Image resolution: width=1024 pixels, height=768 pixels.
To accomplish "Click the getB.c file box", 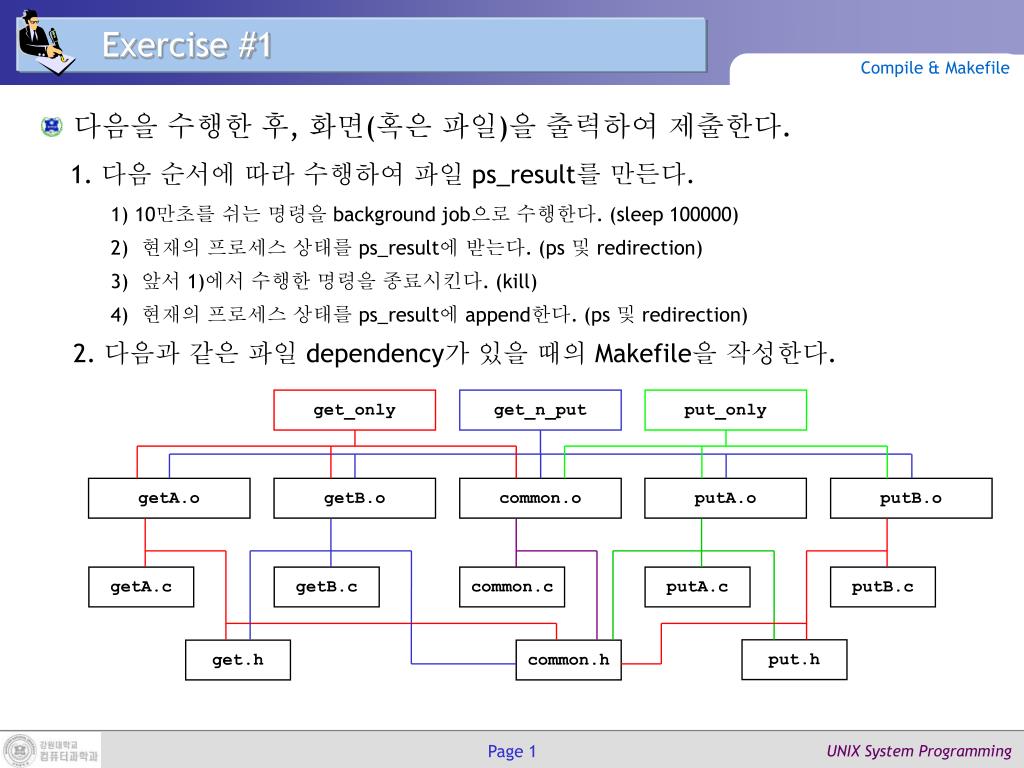I will point(327,587).
